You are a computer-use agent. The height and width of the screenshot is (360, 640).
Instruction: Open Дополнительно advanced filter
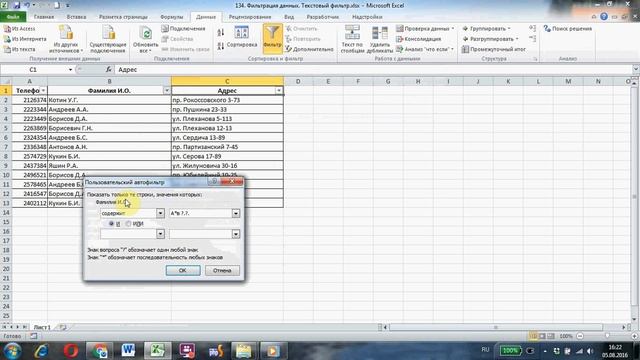point(309,49)
